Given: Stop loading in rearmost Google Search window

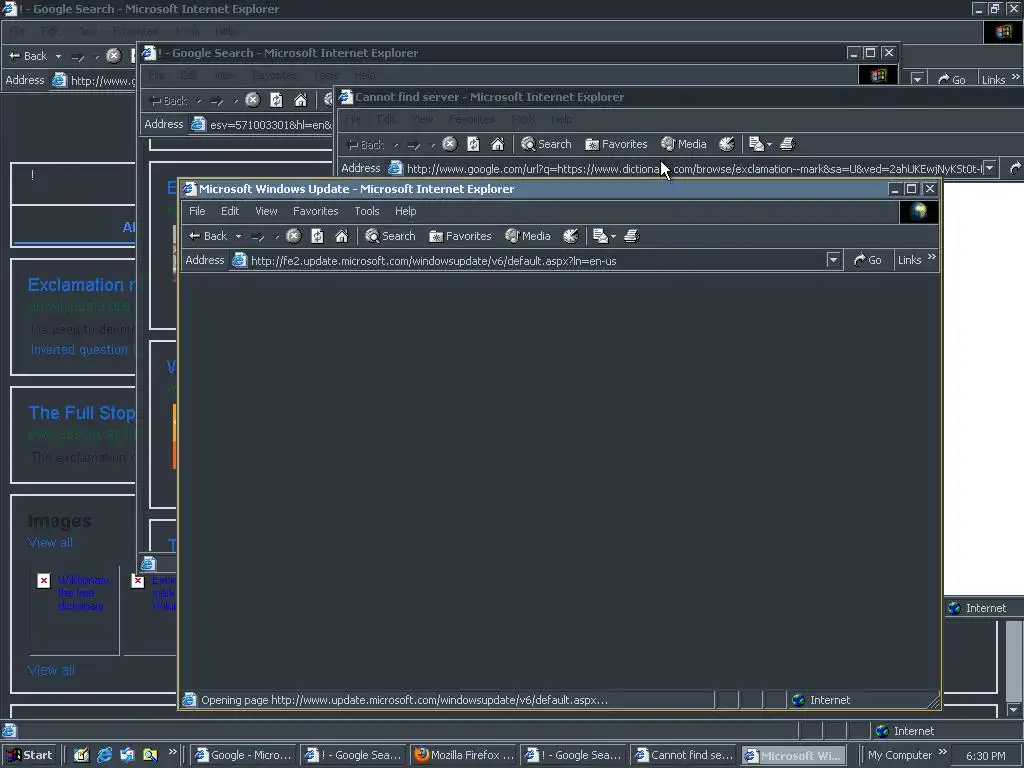Looking at the screenshot, I should (x=114, y=56).
